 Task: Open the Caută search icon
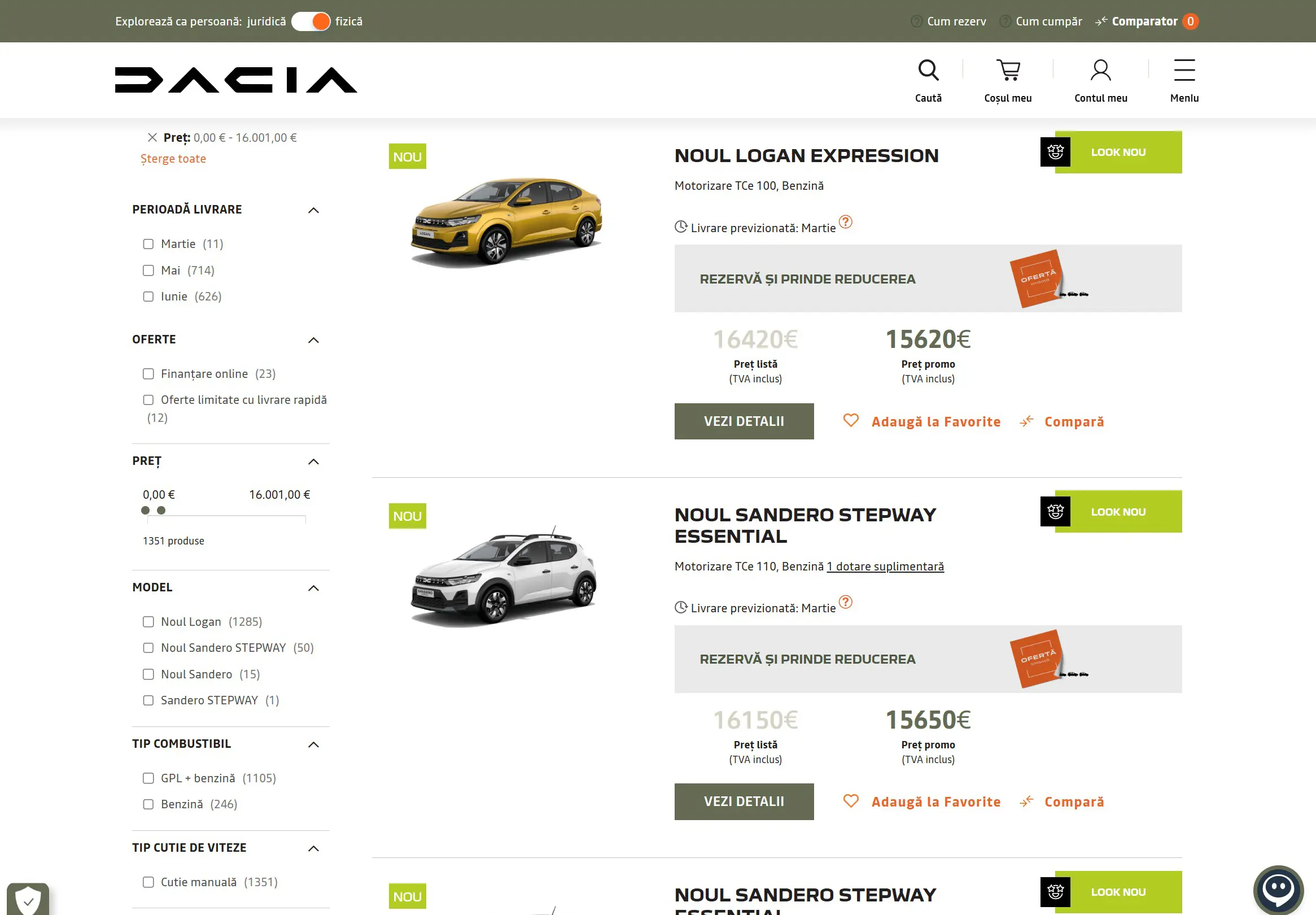tap(928, 71)
